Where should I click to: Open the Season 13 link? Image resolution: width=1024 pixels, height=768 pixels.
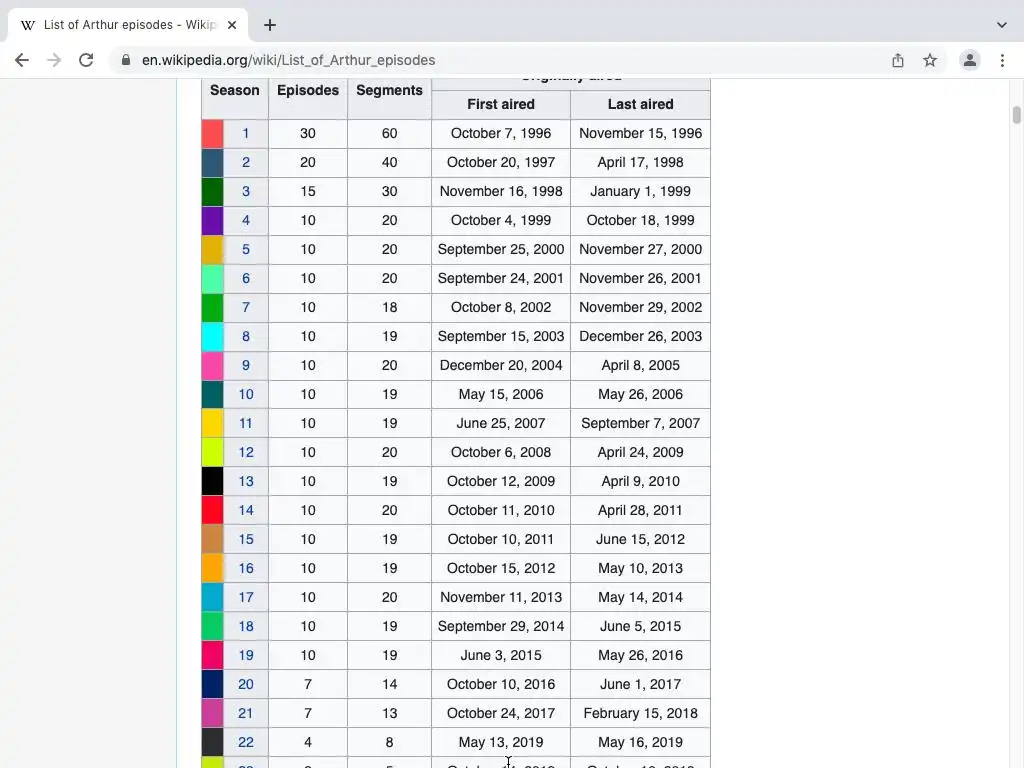coord(246,481)
